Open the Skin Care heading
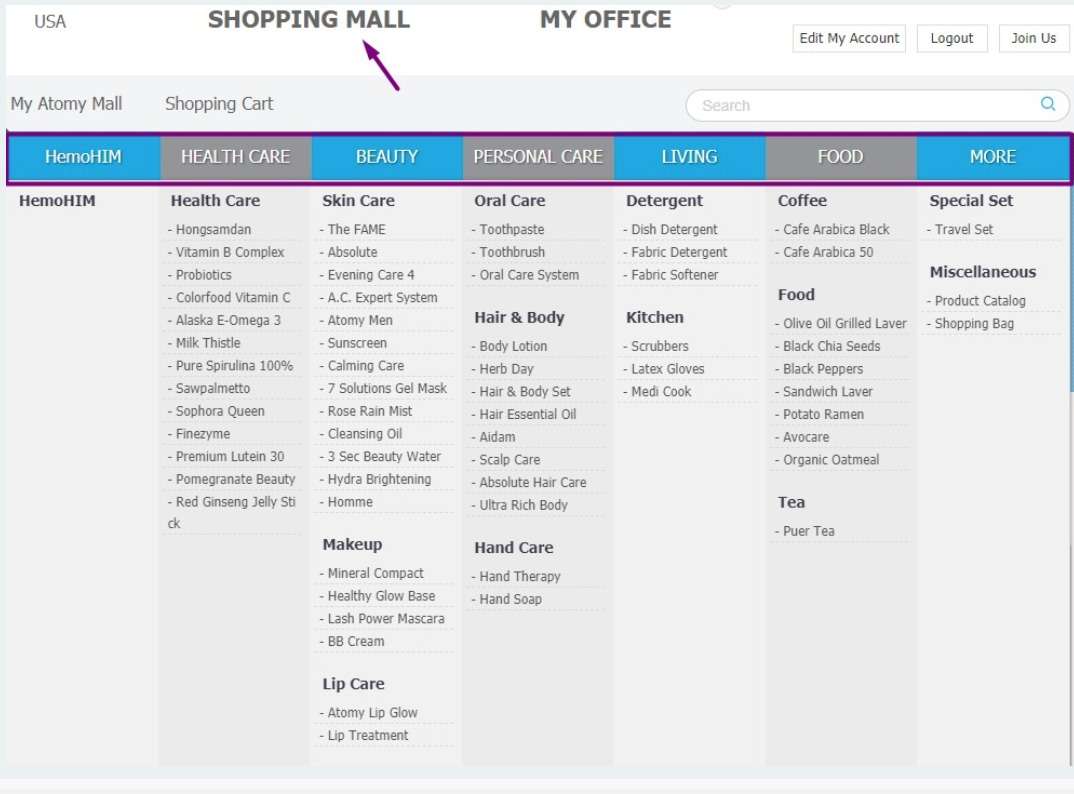1074x794 pixels. tap(358, 201)
